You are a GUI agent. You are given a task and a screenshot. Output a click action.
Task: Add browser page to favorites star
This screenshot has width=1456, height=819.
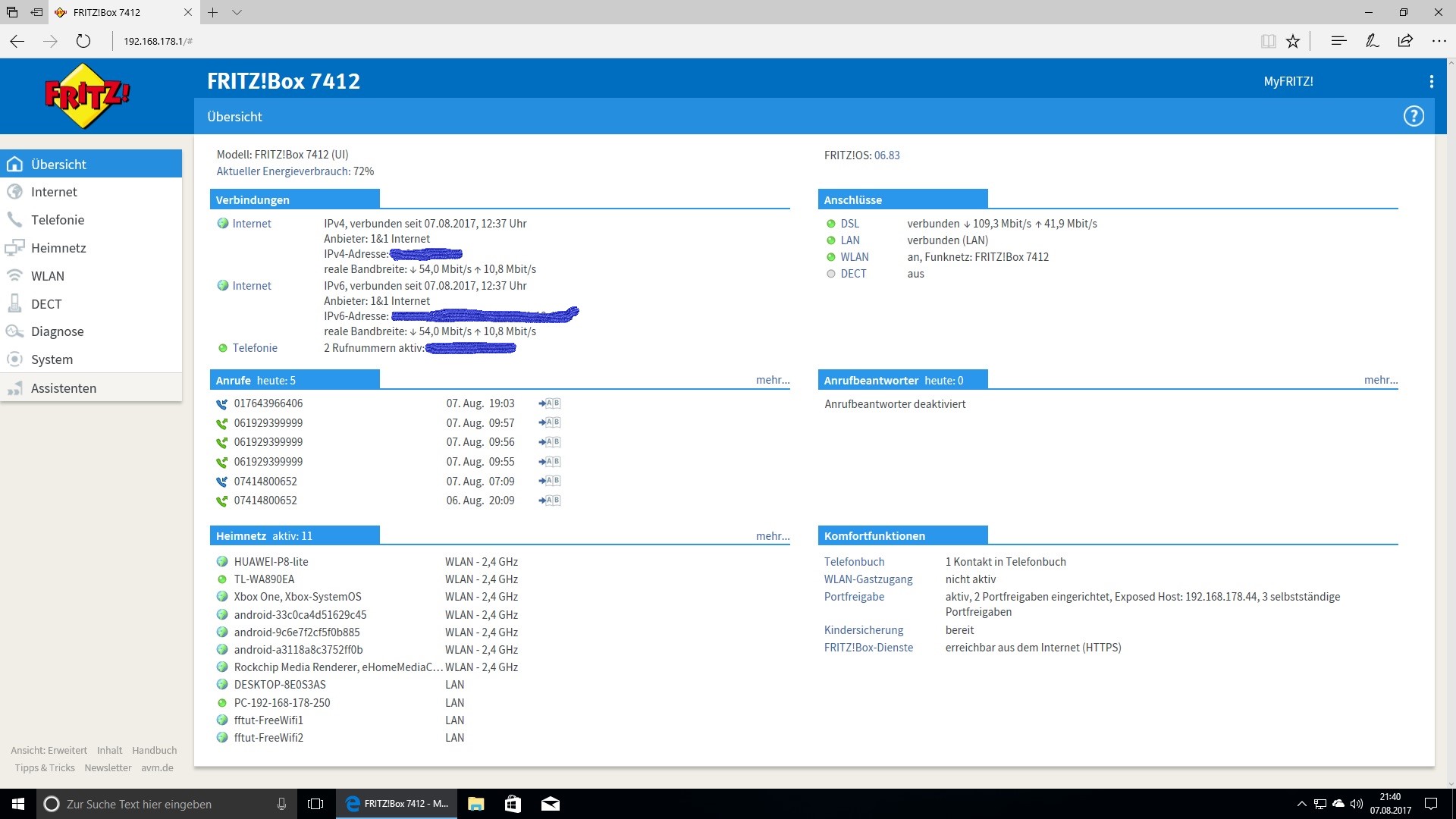tap(1293, 41)
